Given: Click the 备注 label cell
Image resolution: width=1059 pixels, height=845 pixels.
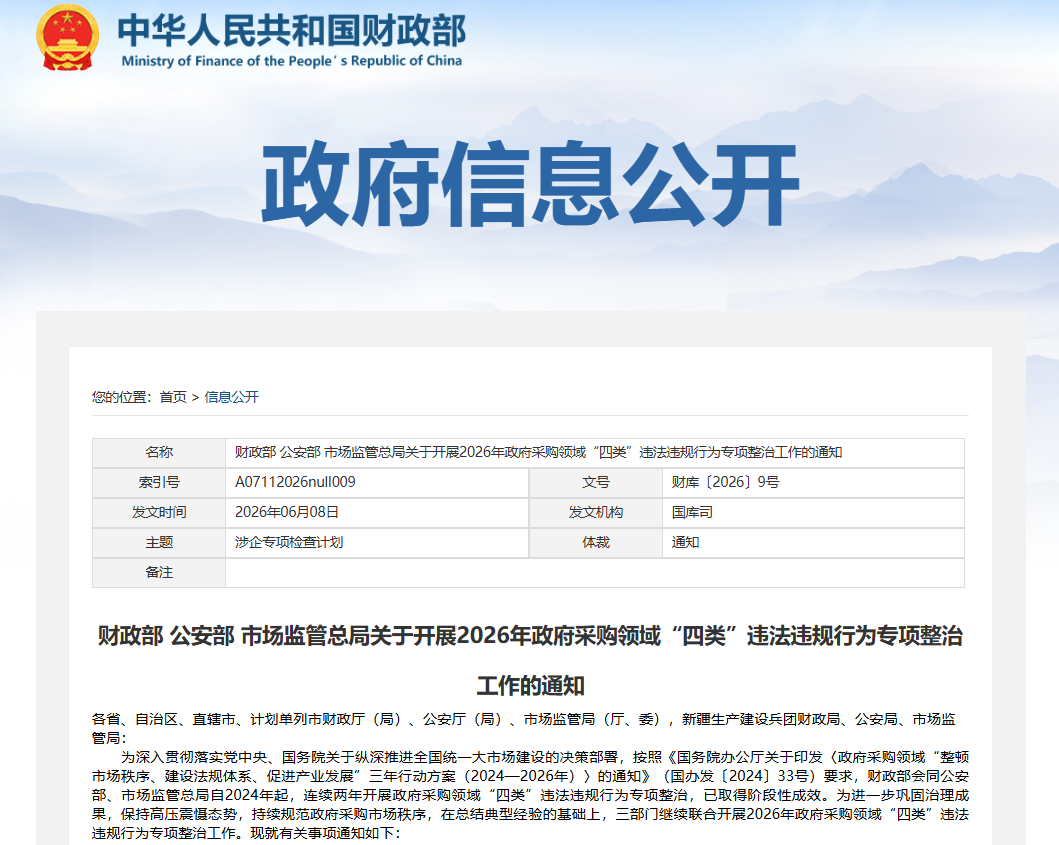Looking at the screenshot, I should pyautogui.click(x=159, y=573).
